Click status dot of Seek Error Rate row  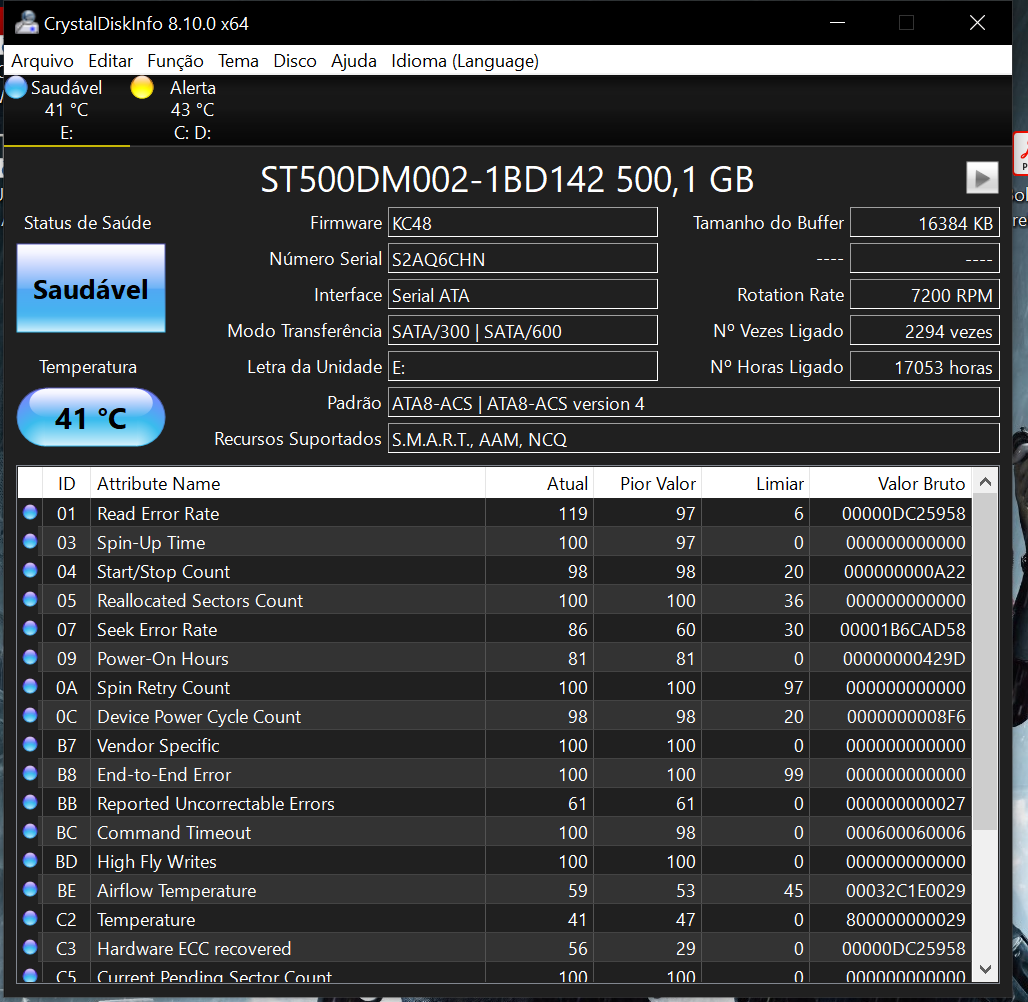(x=30, y=628)
